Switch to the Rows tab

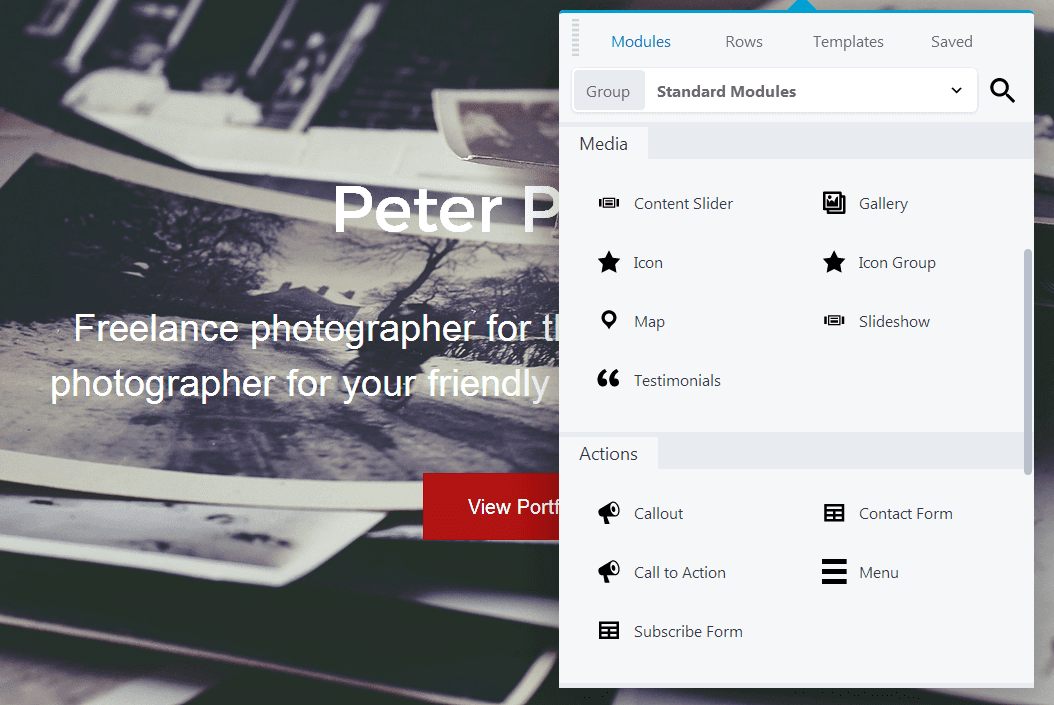[x=743, y=42]
